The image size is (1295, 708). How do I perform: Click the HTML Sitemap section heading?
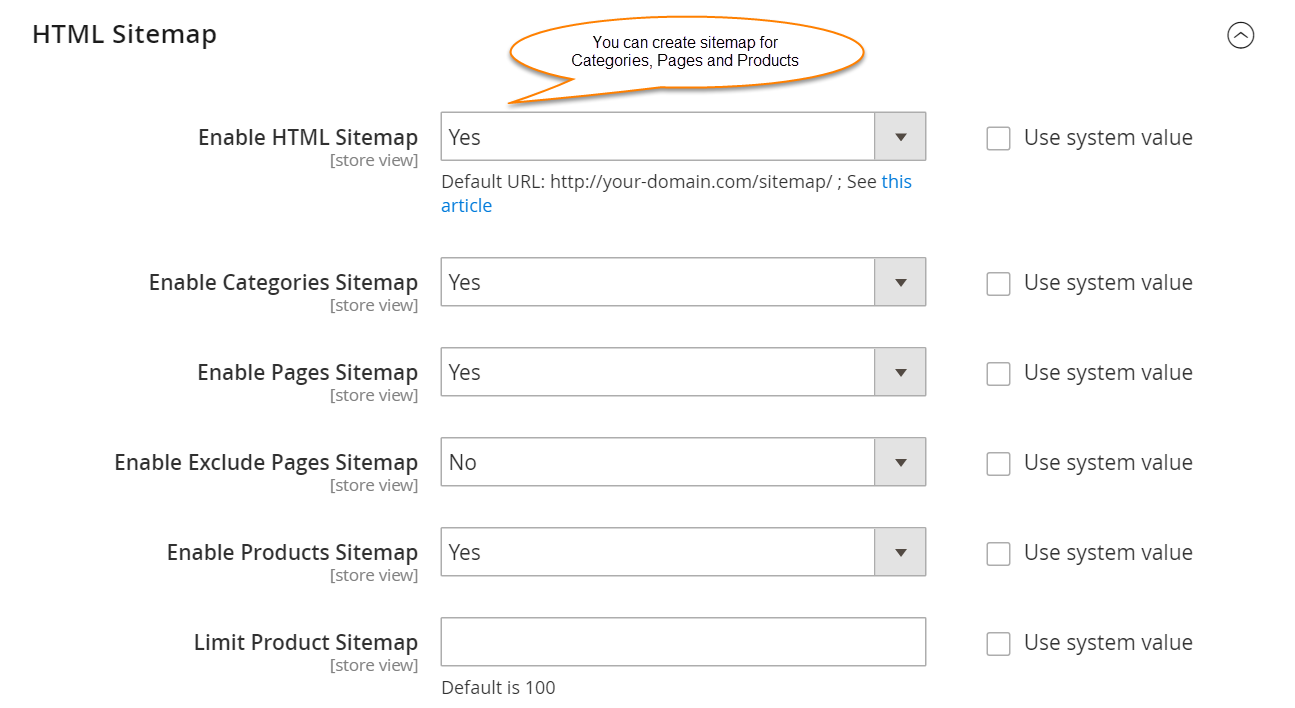tap(124, 34)
